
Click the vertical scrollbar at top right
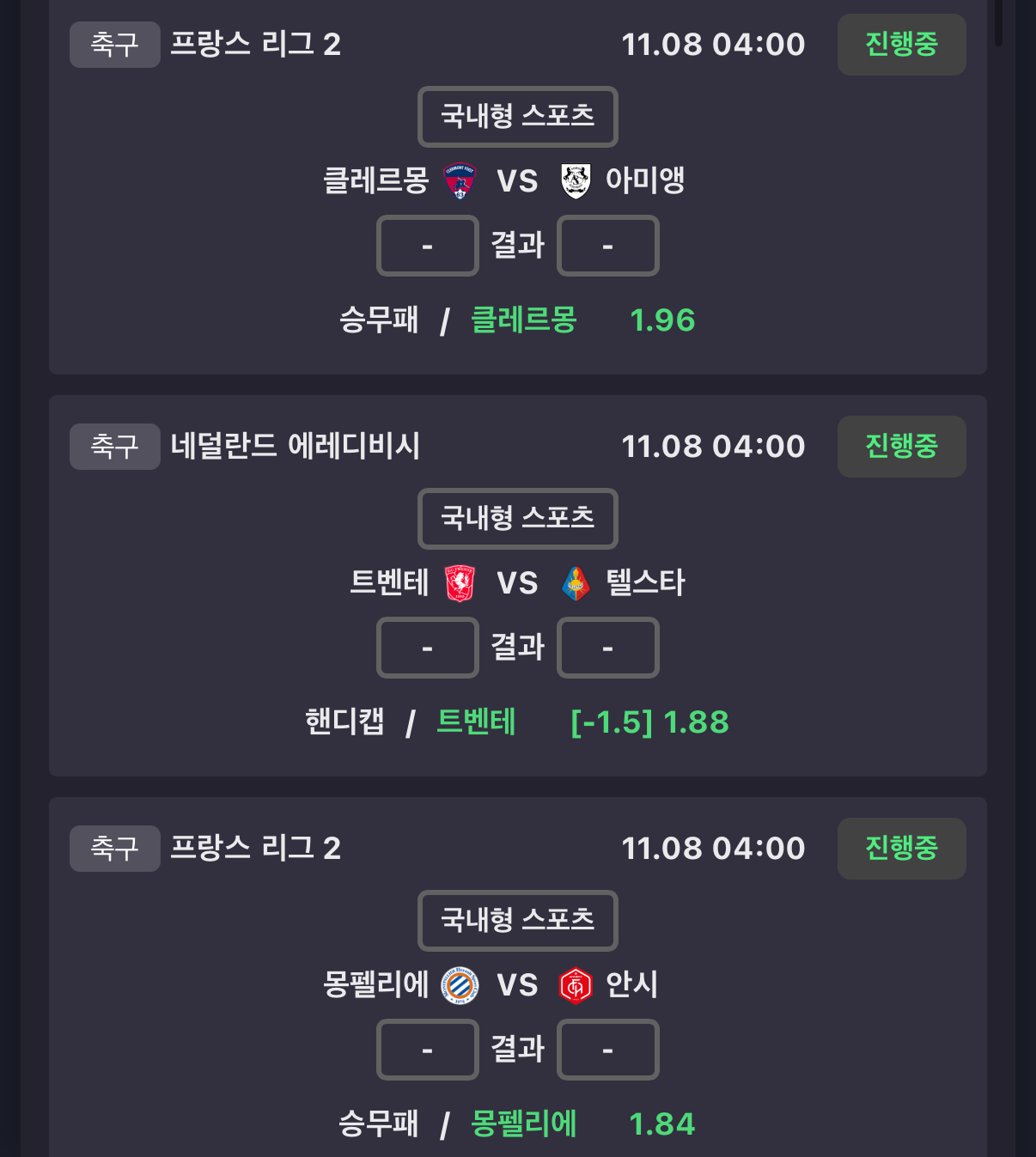coord(998,22)
